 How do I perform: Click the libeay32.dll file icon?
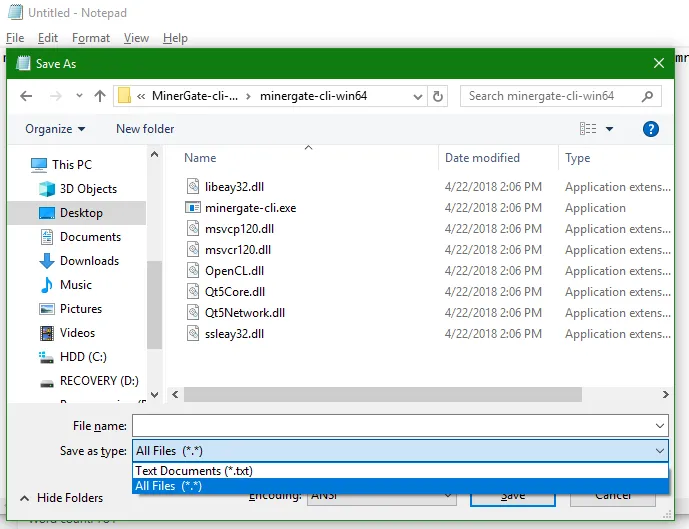193,187
